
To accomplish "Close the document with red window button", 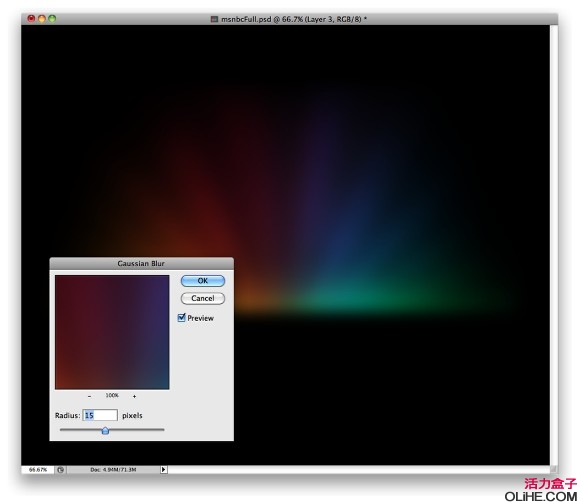I will tap(31, 18).
